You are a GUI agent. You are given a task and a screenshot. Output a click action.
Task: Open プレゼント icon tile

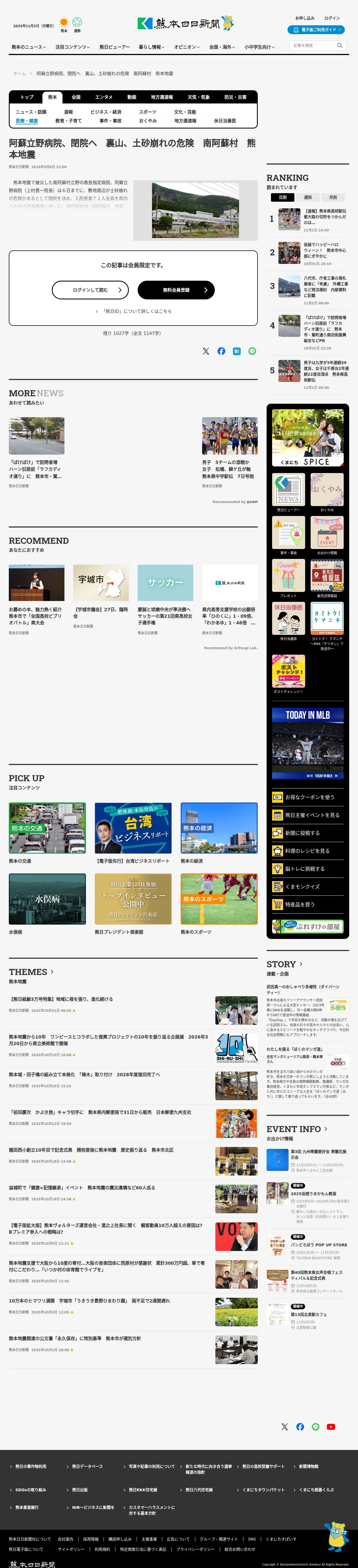tap(289, 575)
